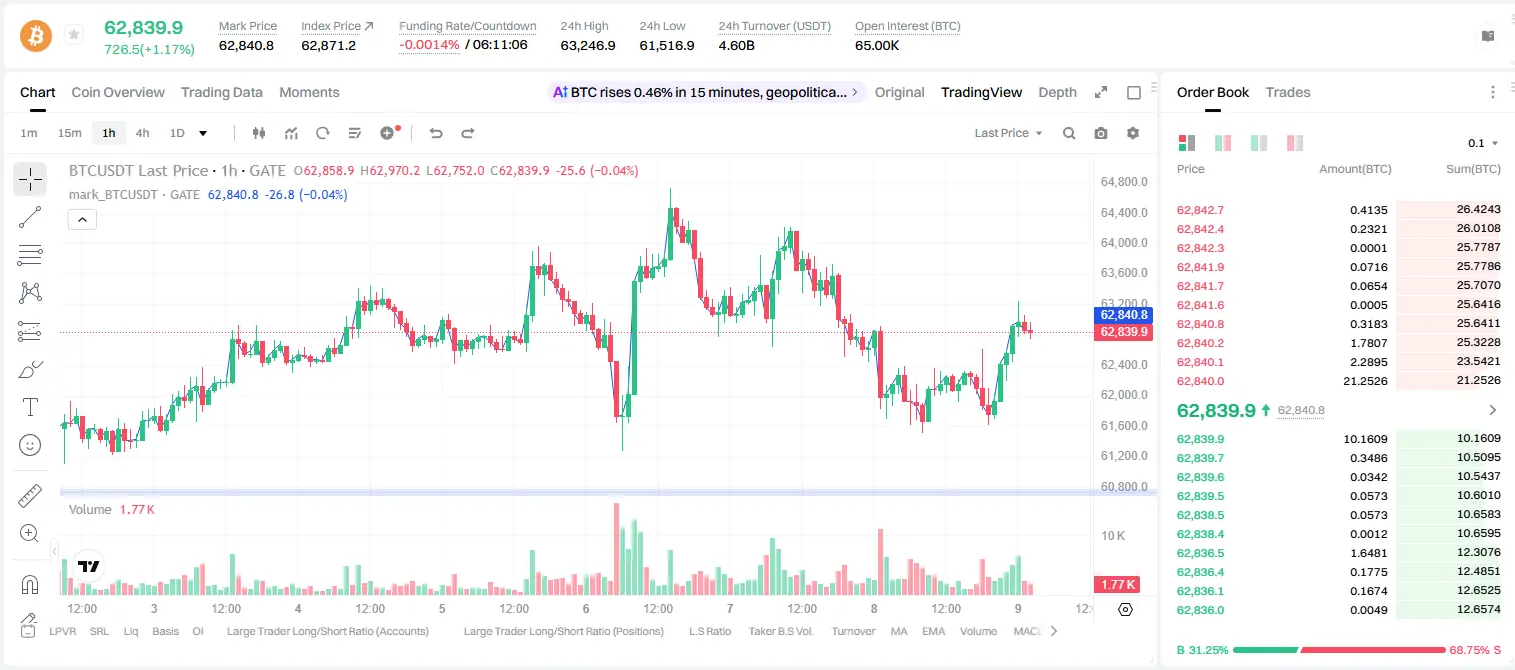This screenshot has height=670, width=1515.
Task: Open the emoji sticker tool
Action: click(x=30, y=445)
